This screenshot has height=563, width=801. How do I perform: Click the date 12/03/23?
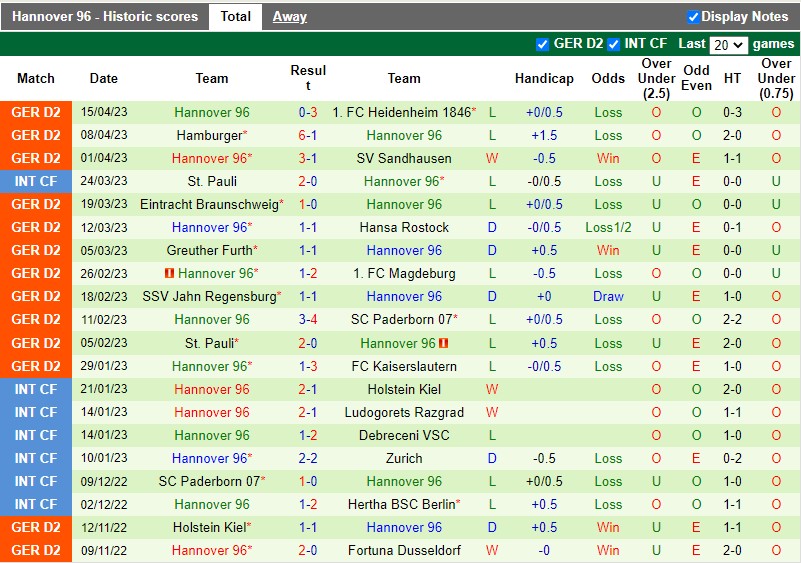point(104,227)
